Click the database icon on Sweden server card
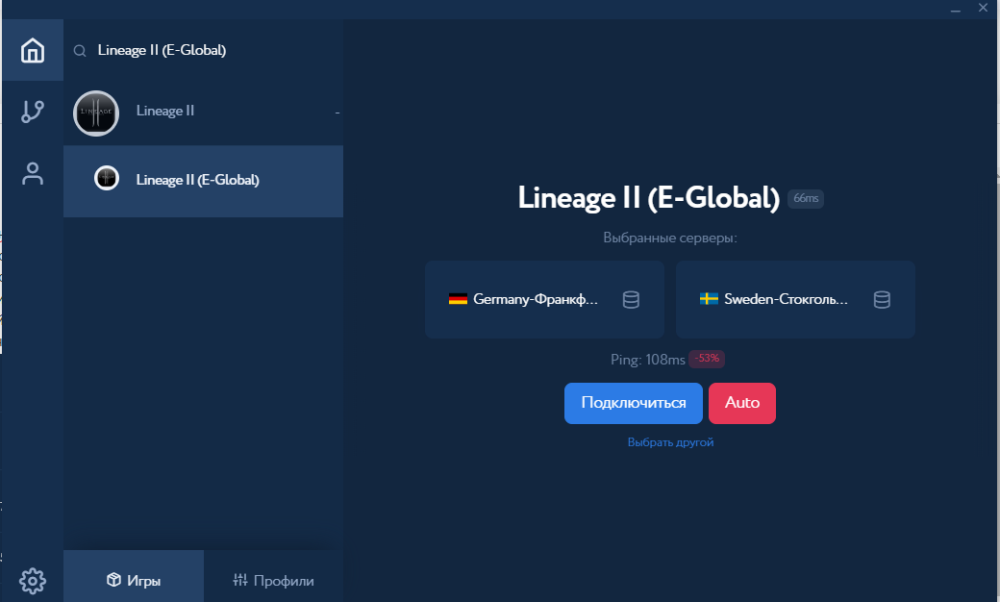Image resolution: width=1000 pixels, height=602 pixels. click(x=881, y=299)
